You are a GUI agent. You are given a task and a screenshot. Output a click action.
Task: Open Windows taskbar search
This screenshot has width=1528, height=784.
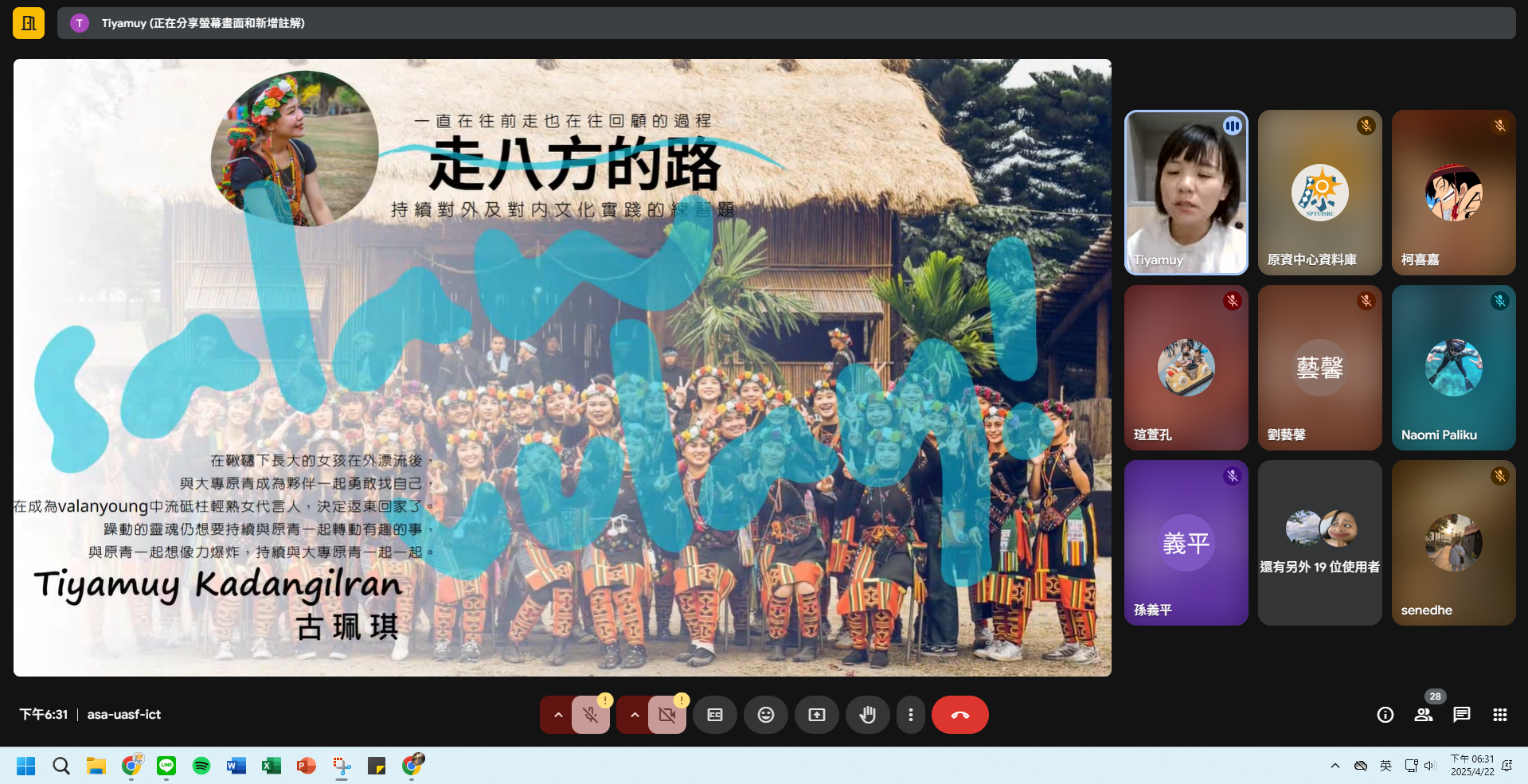(61, 766)
